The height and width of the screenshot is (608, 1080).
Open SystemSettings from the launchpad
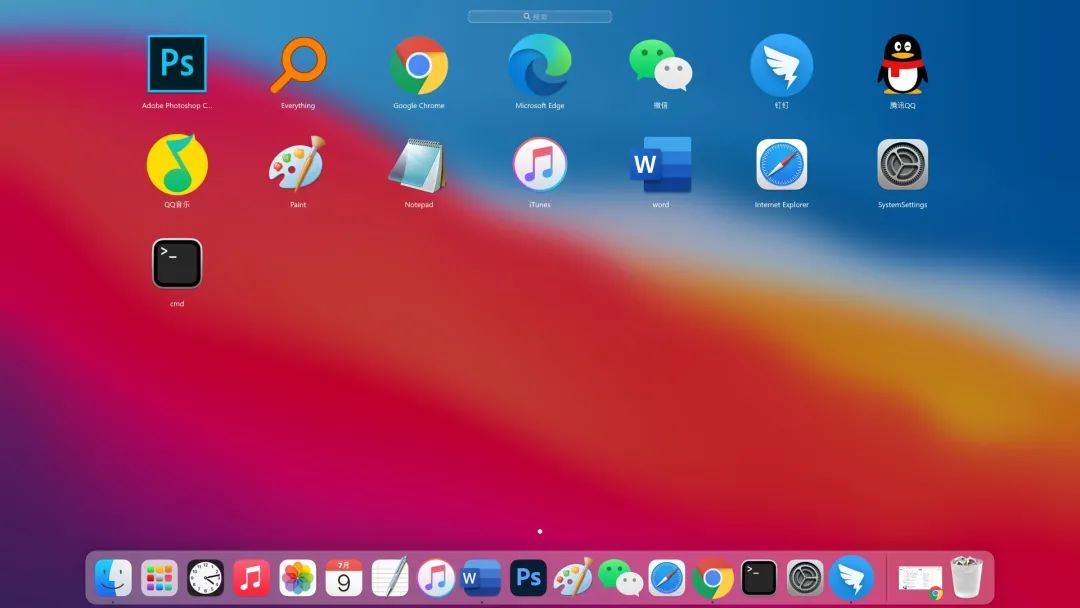[902, 165]
